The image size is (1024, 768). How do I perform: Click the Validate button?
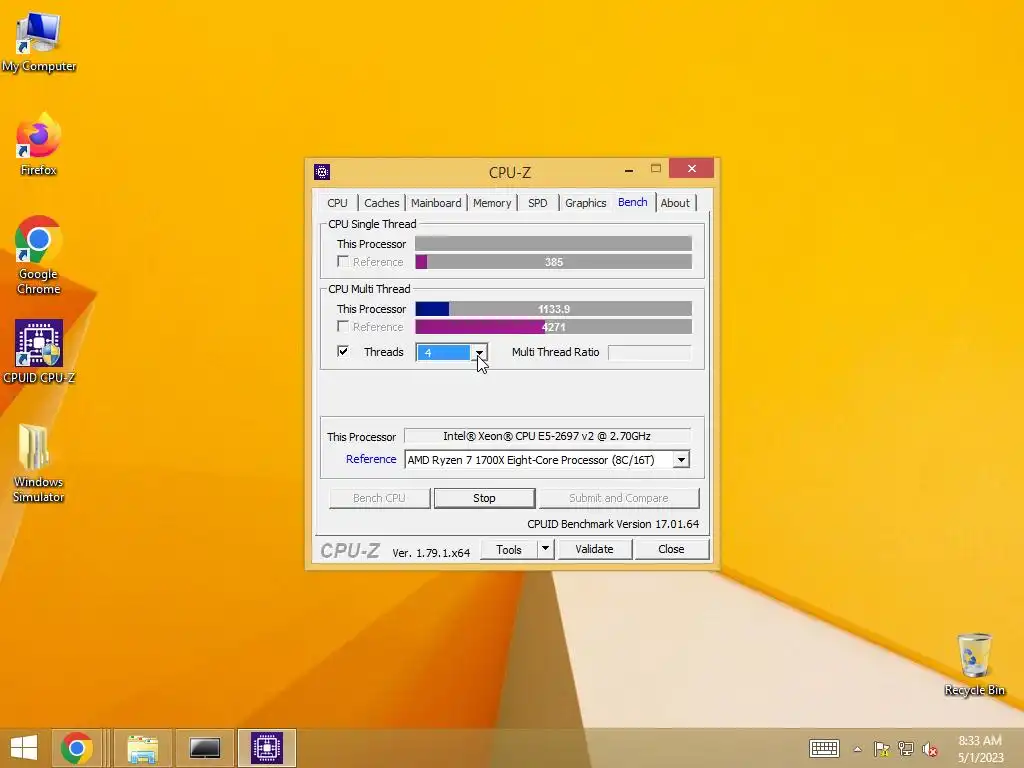(x=594, y=550)
